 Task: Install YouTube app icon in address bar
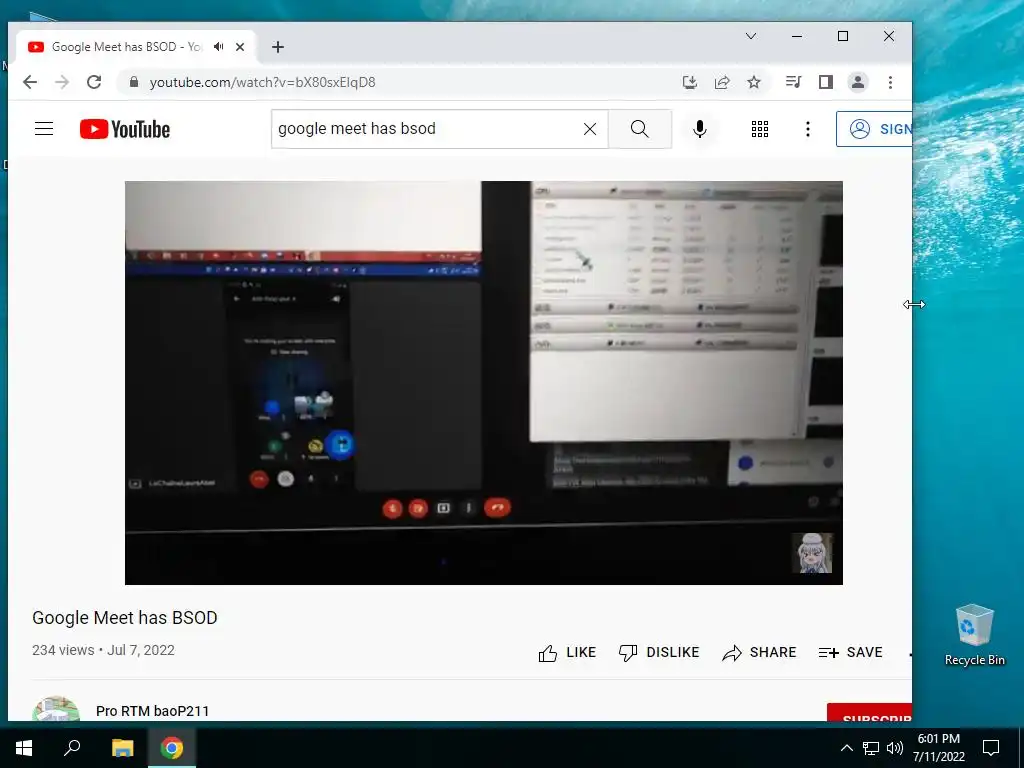[x=690, y=82]
